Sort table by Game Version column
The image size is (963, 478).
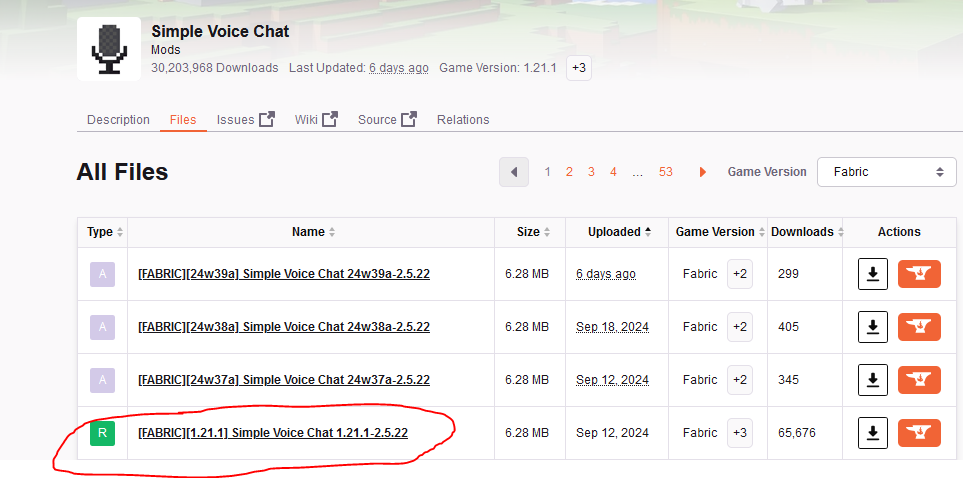720,232
